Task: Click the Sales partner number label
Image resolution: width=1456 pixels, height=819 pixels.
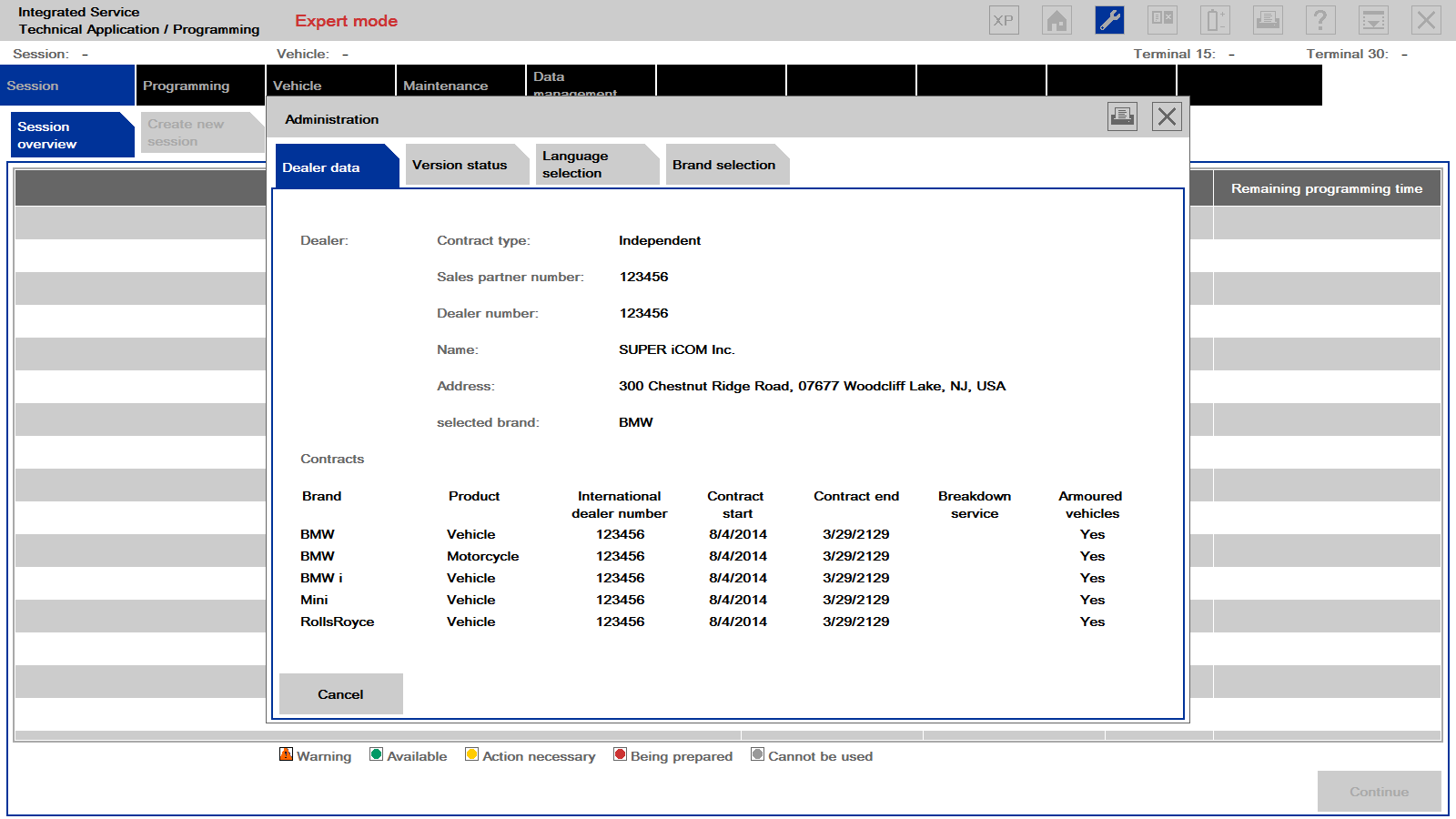Action: tap(511, 277)
